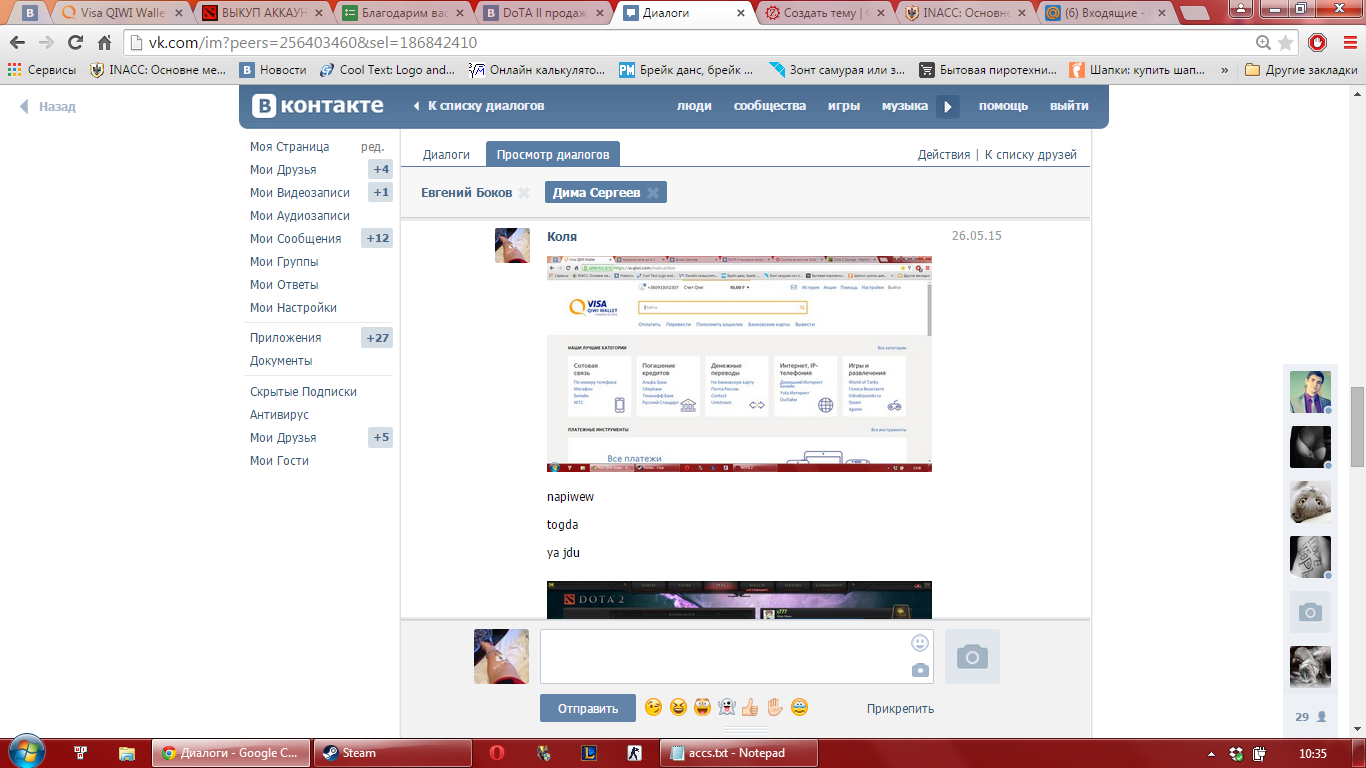This screenshot has height=768, width=1366.
Task: Click the page vertical scrollbar thumb
Action: (1357, 427)
